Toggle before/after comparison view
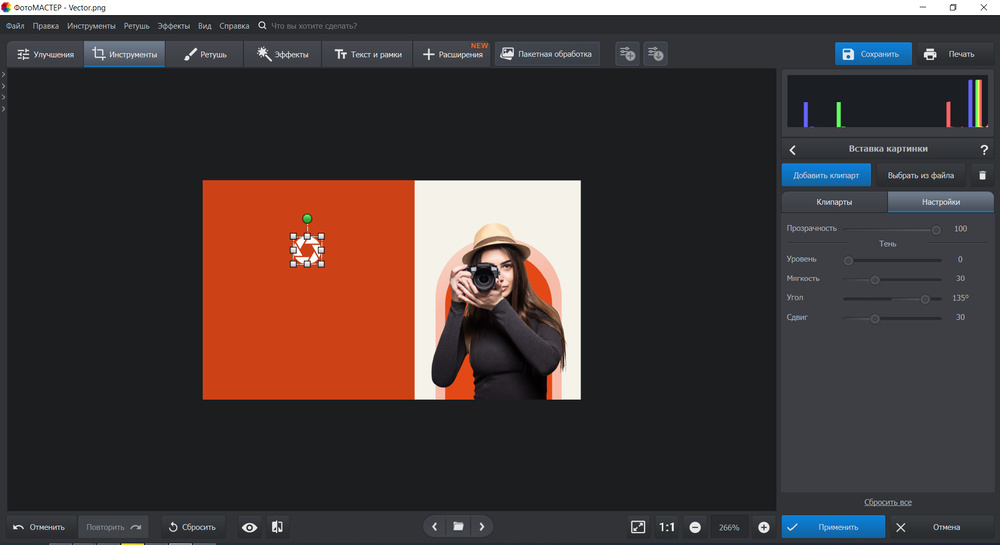Screen dimensions: 1000x545 pos(278,527)
